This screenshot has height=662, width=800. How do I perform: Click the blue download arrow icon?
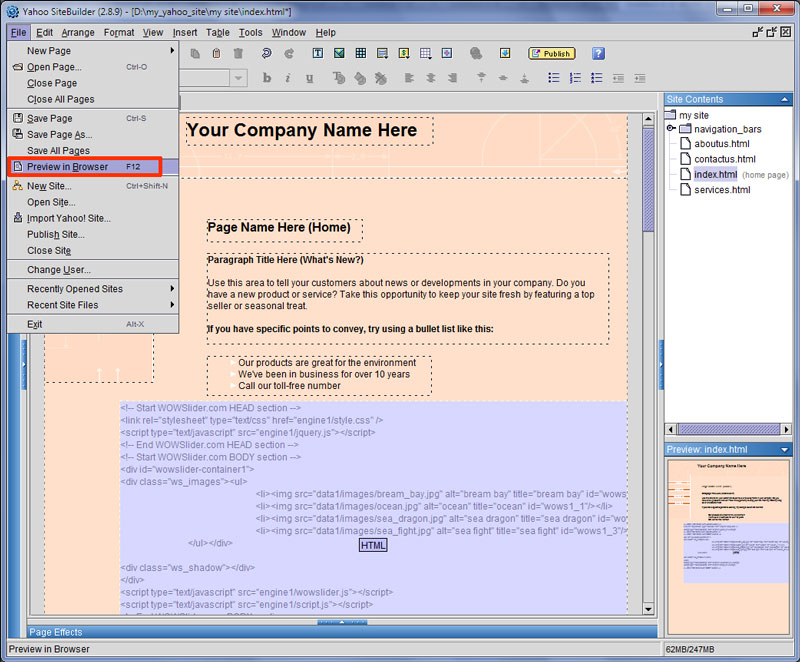pyautogui.click(x=505, y=54)
